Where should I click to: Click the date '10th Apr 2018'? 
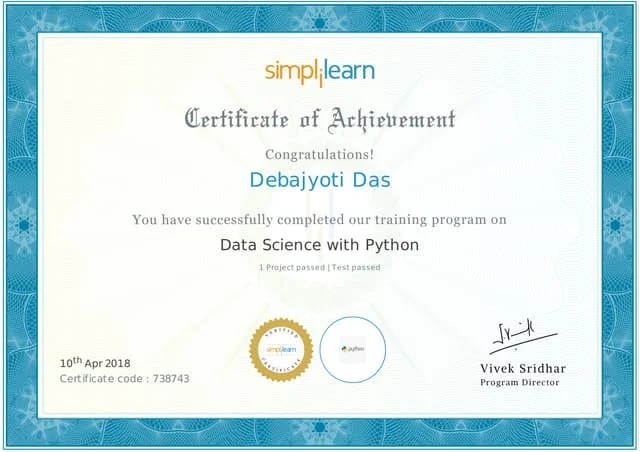coord(95,363)
